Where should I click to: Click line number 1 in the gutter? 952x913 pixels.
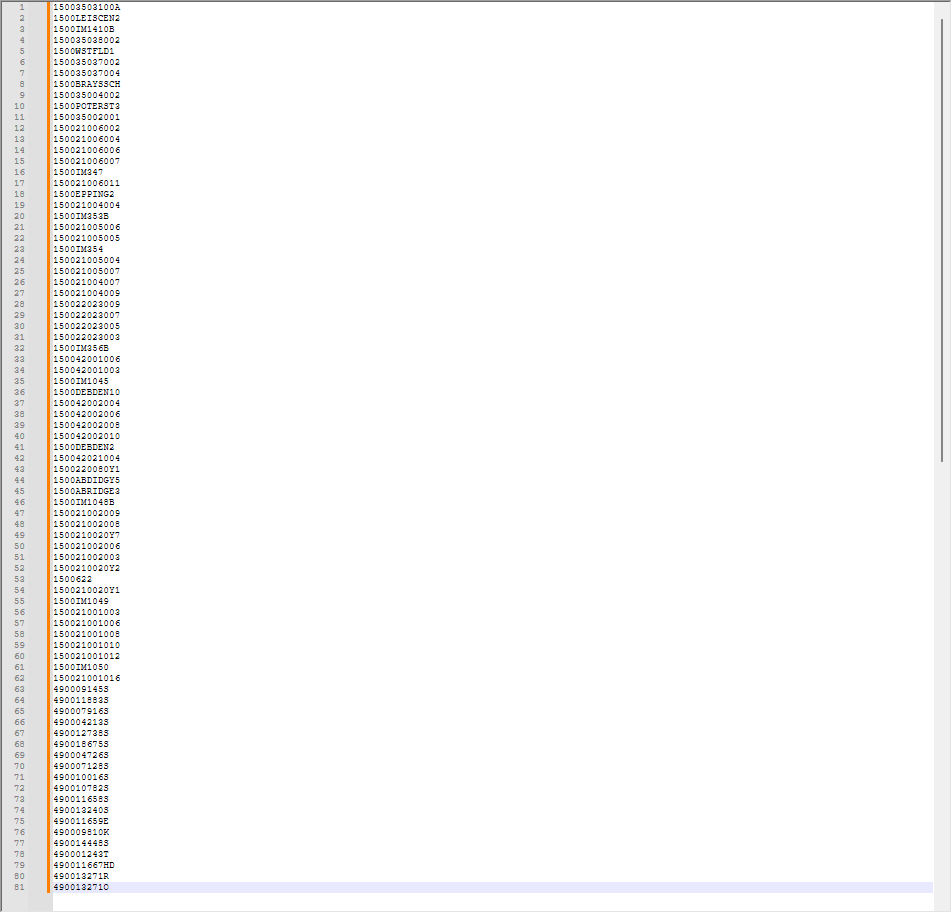pos(22,7)
